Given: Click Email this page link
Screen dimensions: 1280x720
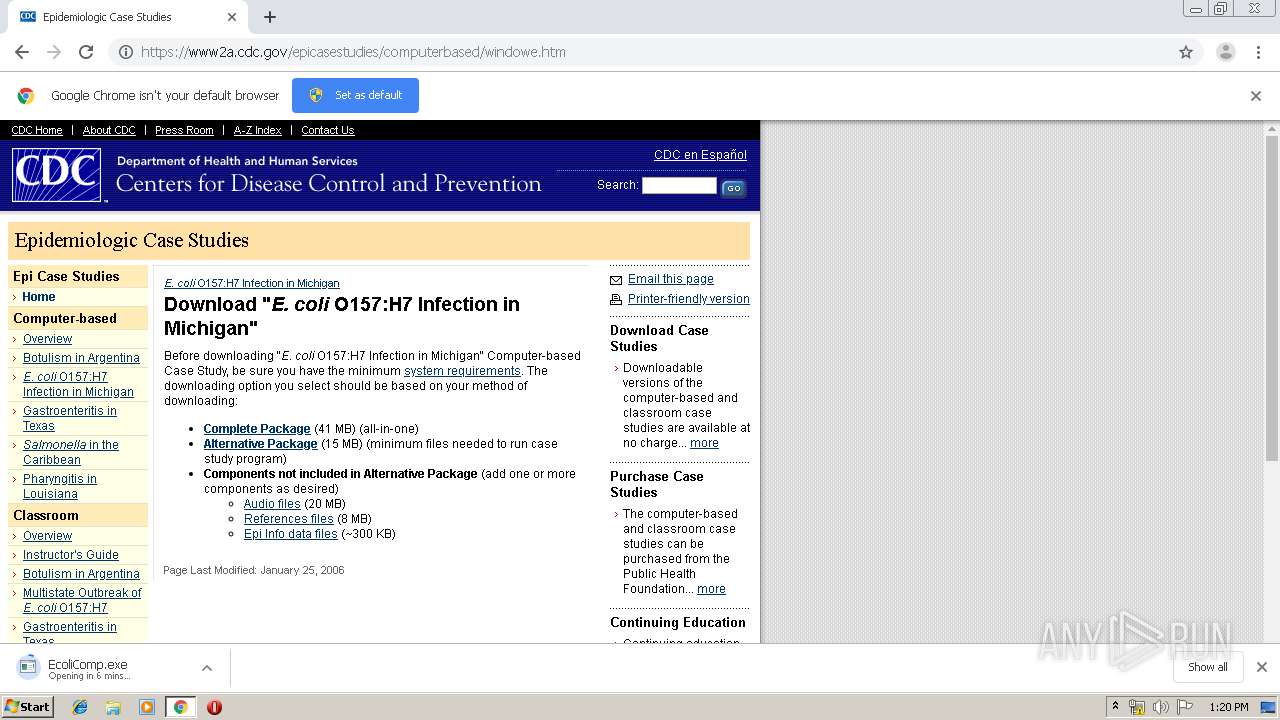Looking at the screenshot, I should (x=671, y=279).
